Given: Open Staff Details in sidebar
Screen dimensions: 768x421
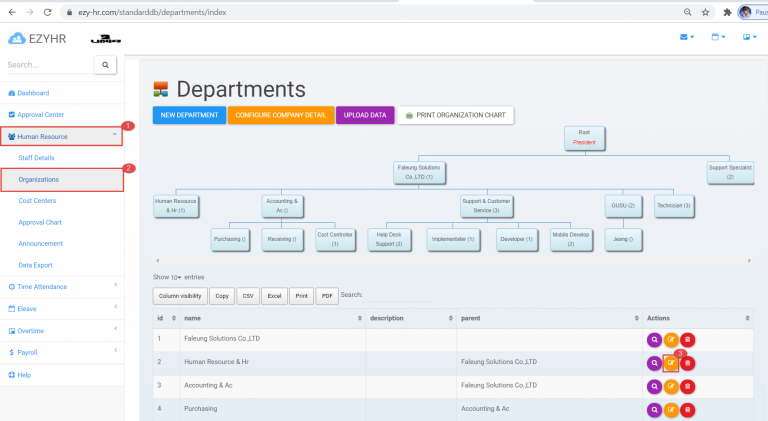Looking at the screenshot, I should [x=37, y=158].
